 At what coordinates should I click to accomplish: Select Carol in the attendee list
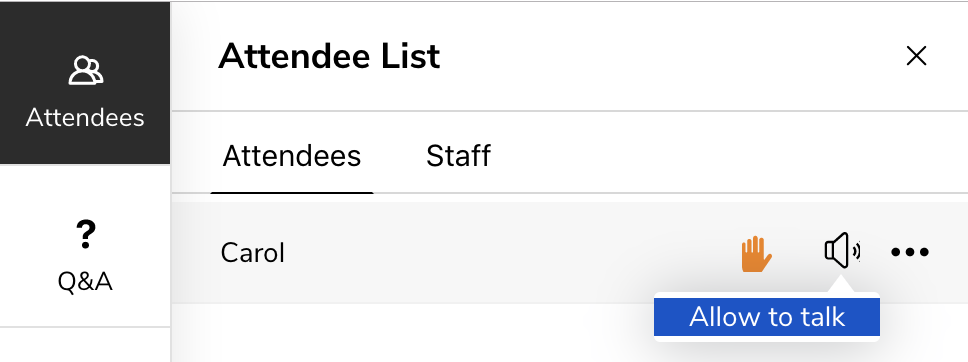pos(569,252)
